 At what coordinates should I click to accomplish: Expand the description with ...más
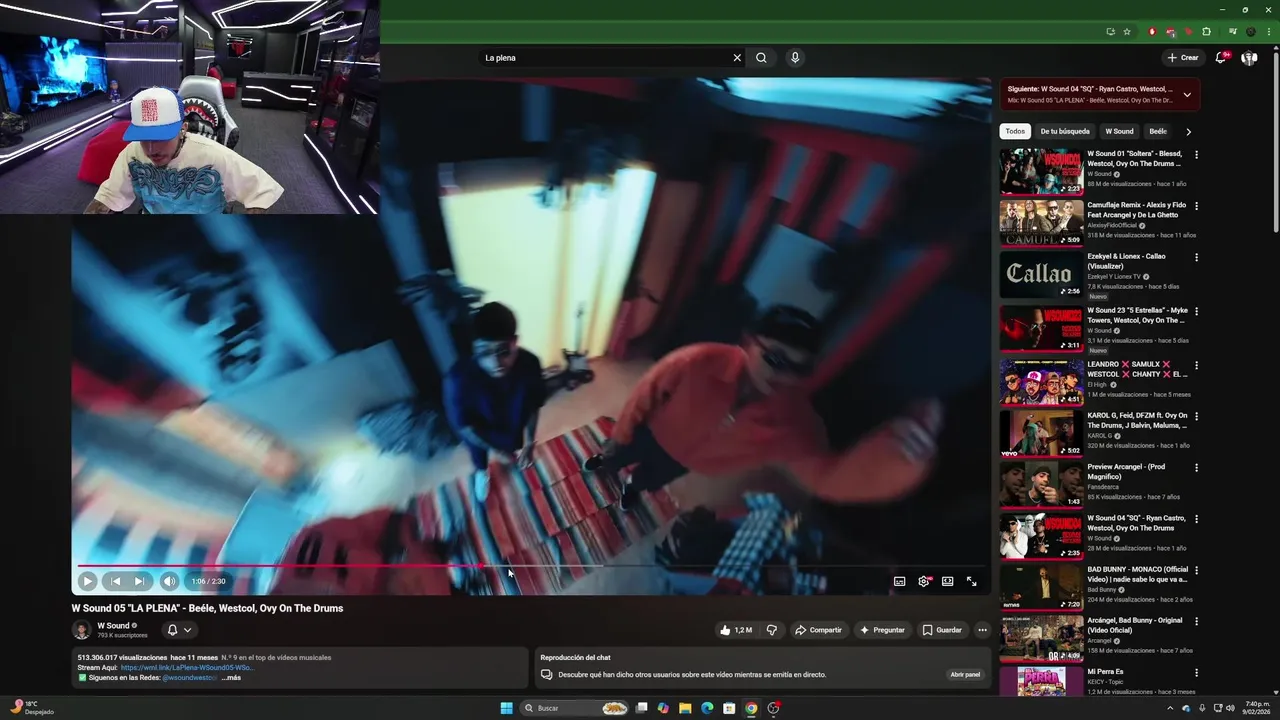click(x=231, y=677)
